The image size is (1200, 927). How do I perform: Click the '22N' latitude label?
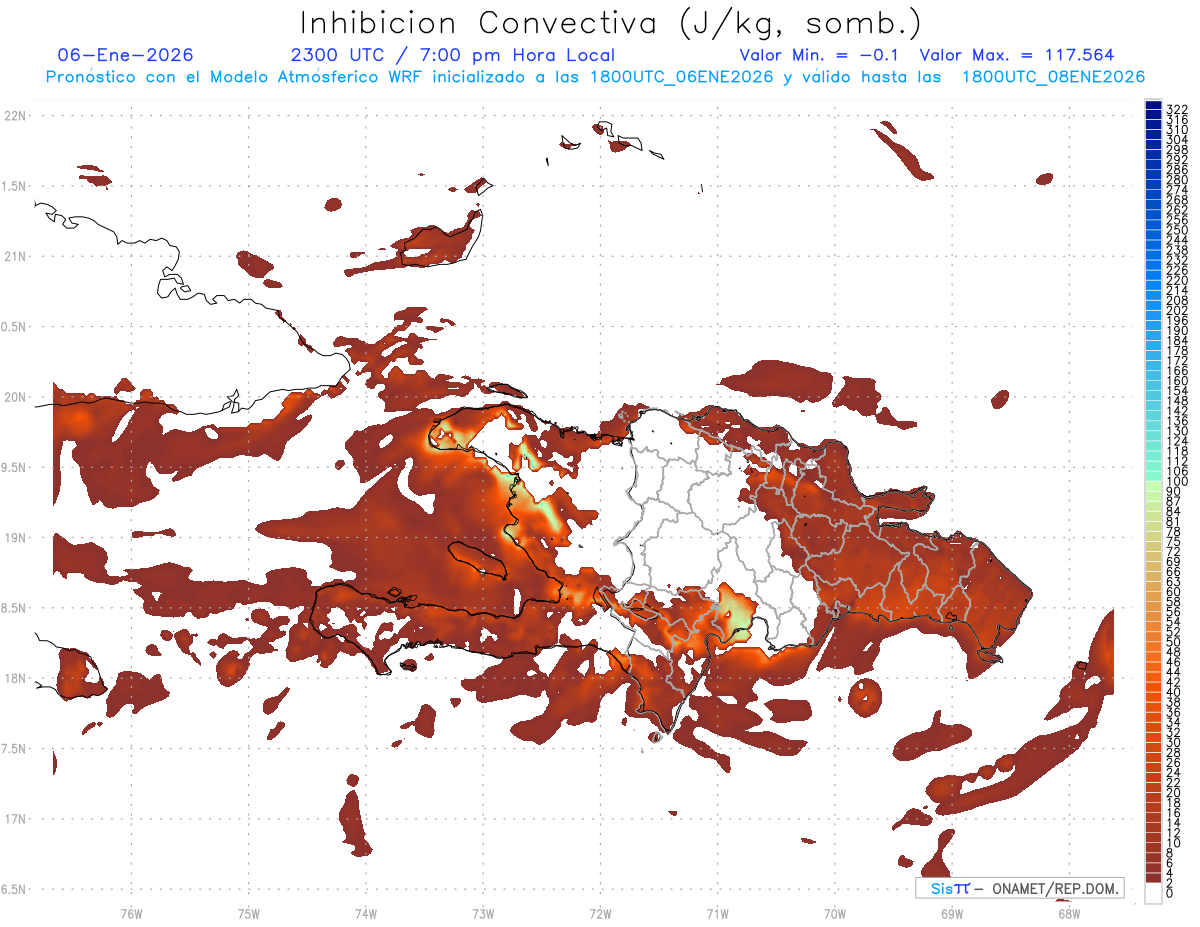[x=15, y=115]
